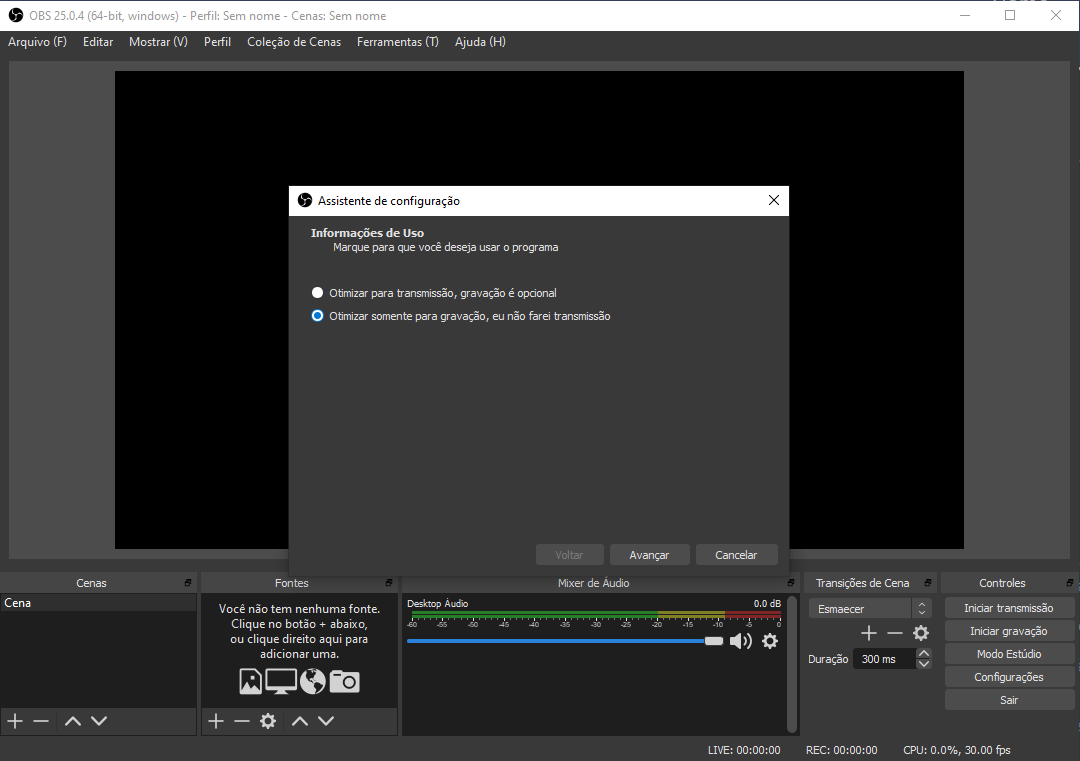Open Configurações from Controles

[1008, 677]
